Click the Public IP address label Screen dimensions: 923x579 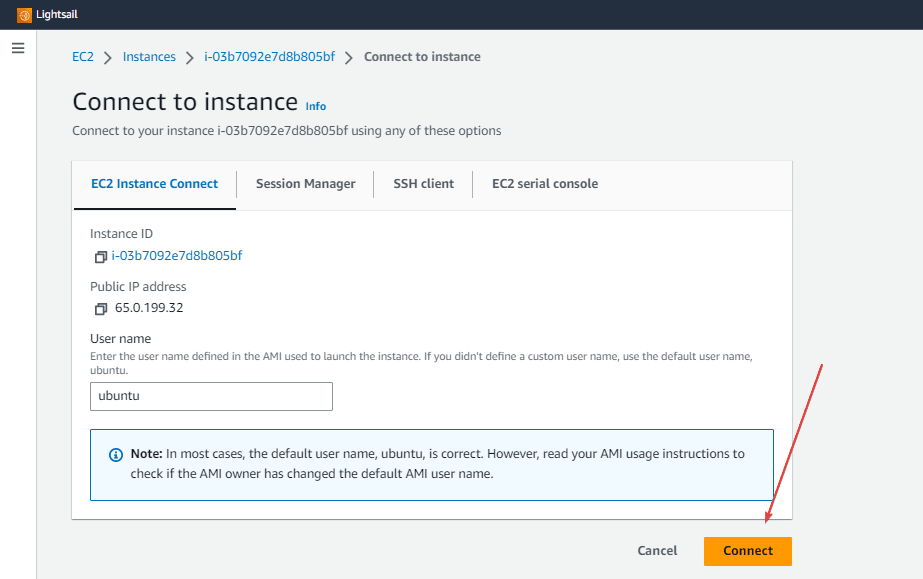[x=138, y=287]
